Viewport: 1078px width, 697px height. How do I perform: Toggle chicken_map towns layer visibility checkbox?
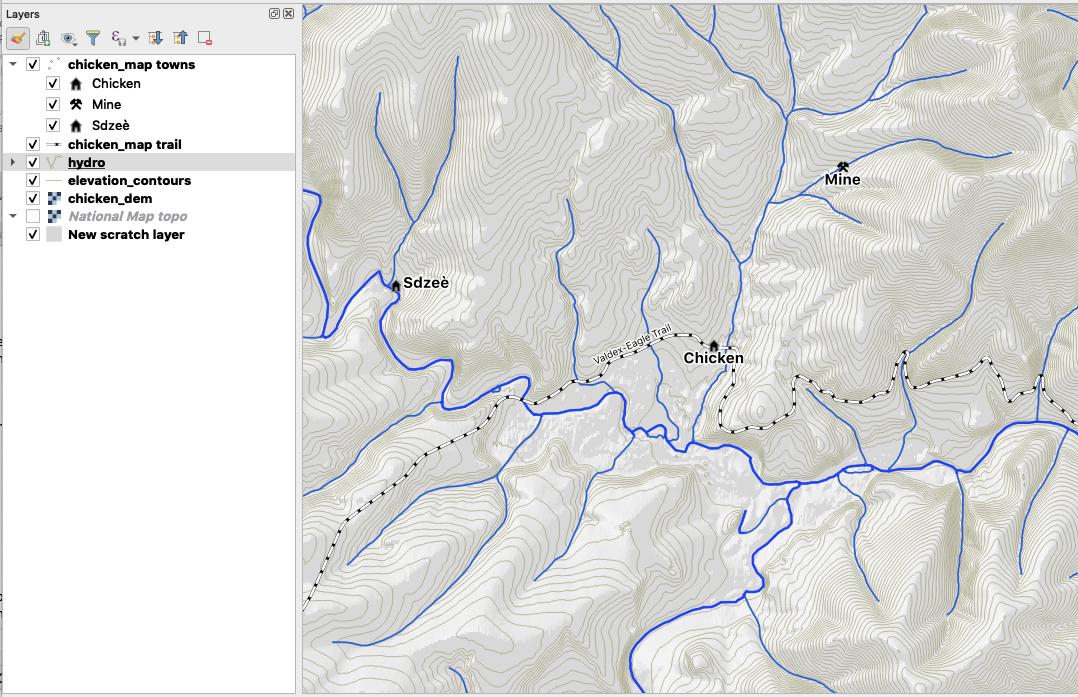pyautogui.click(x=33, y=64)
